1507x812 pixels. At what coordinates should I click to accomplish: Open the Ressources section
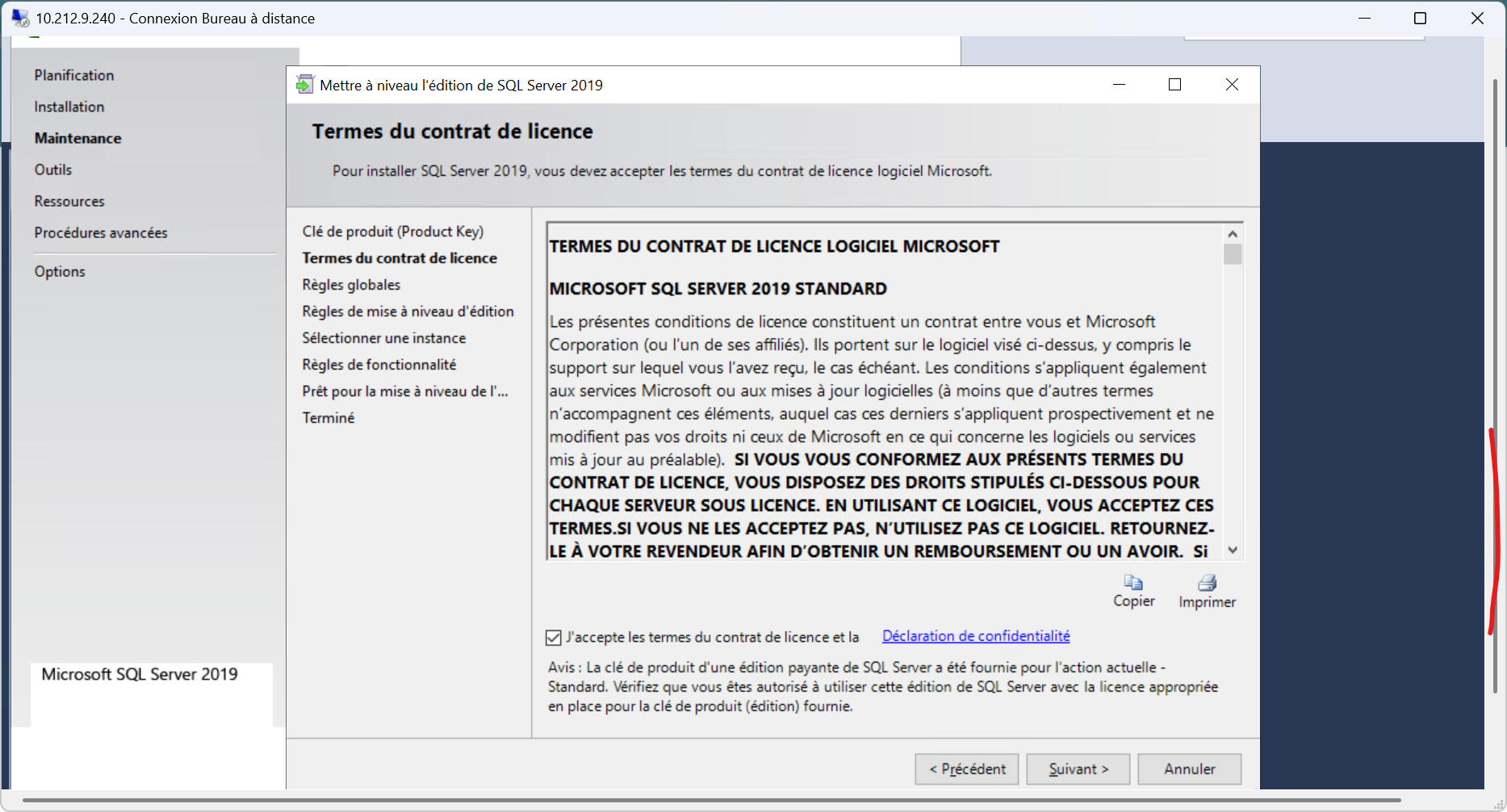click(x=69, y=201)
